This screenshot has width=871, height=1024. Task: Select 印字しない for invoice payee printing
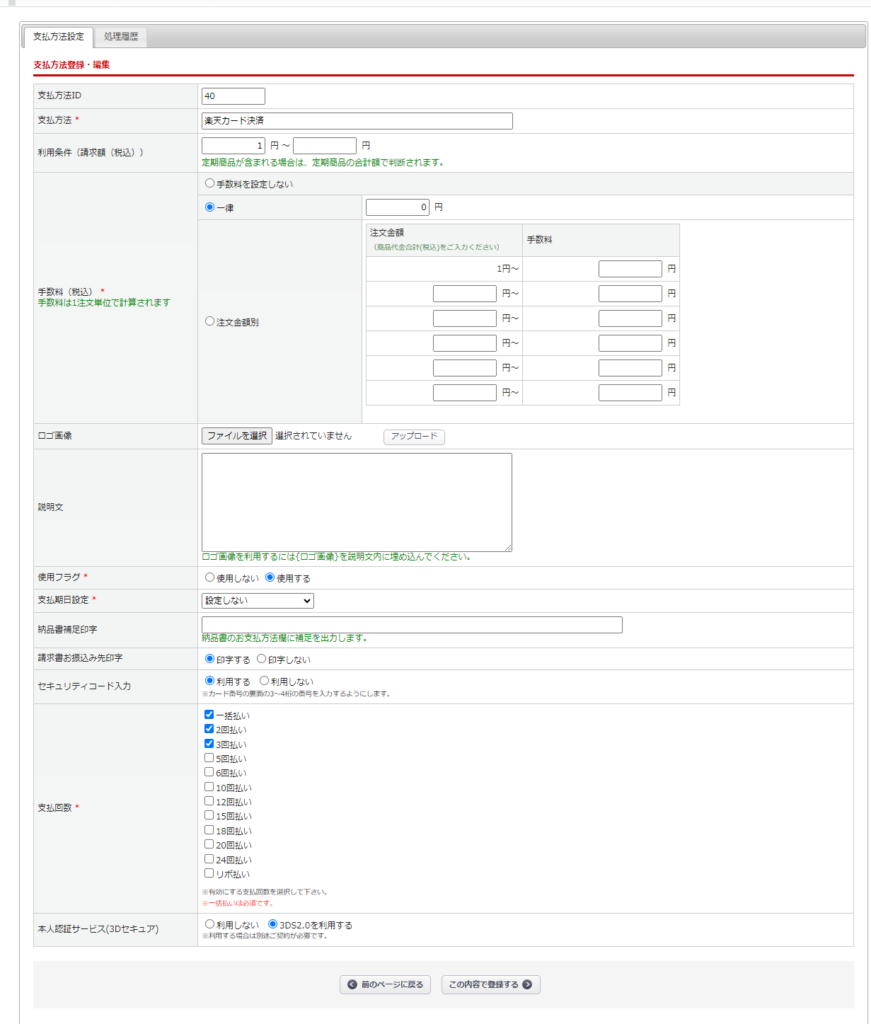click(262, 659)
